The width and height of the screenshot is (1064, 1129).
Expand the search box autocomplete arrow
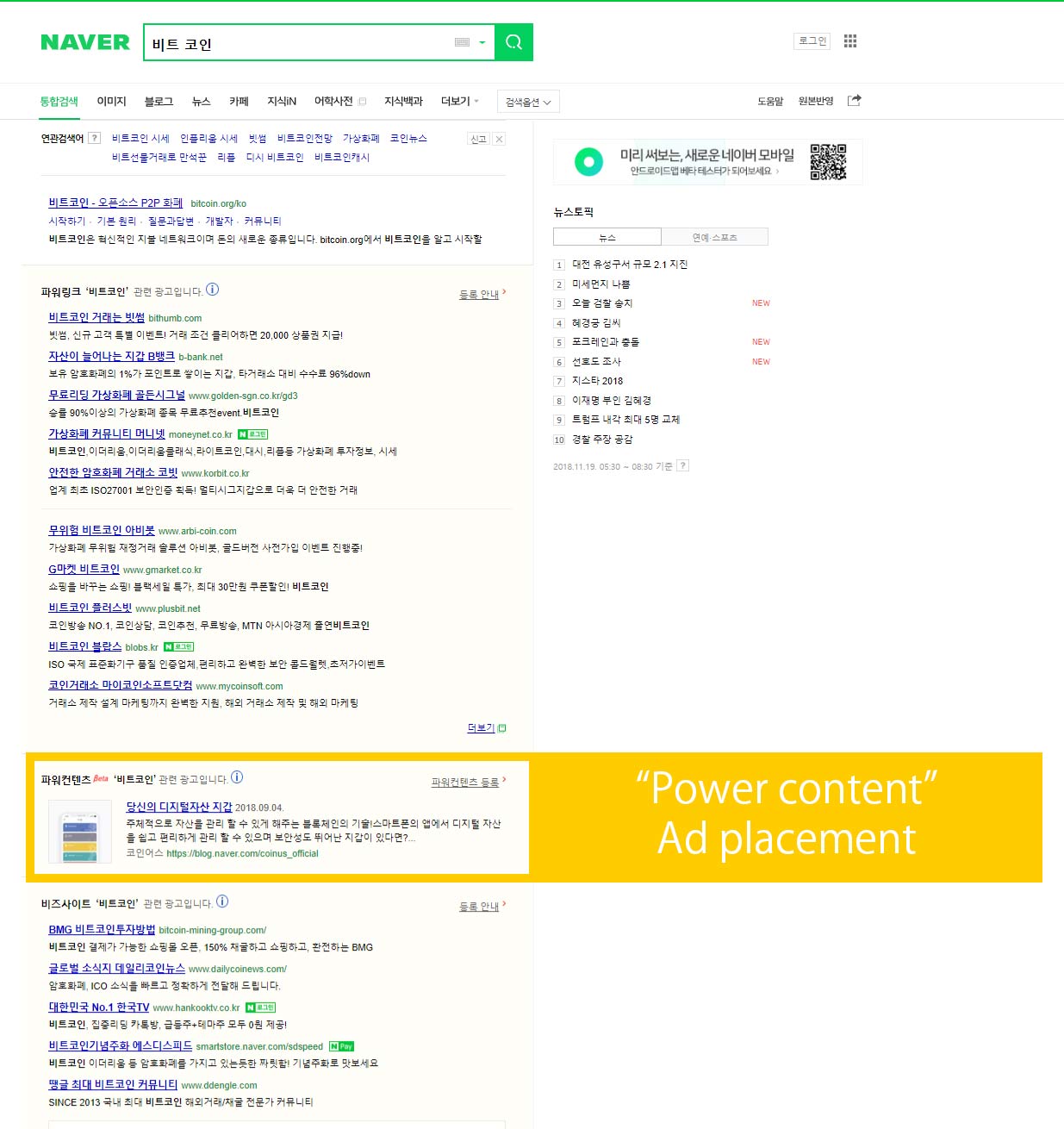click(482, 42)
